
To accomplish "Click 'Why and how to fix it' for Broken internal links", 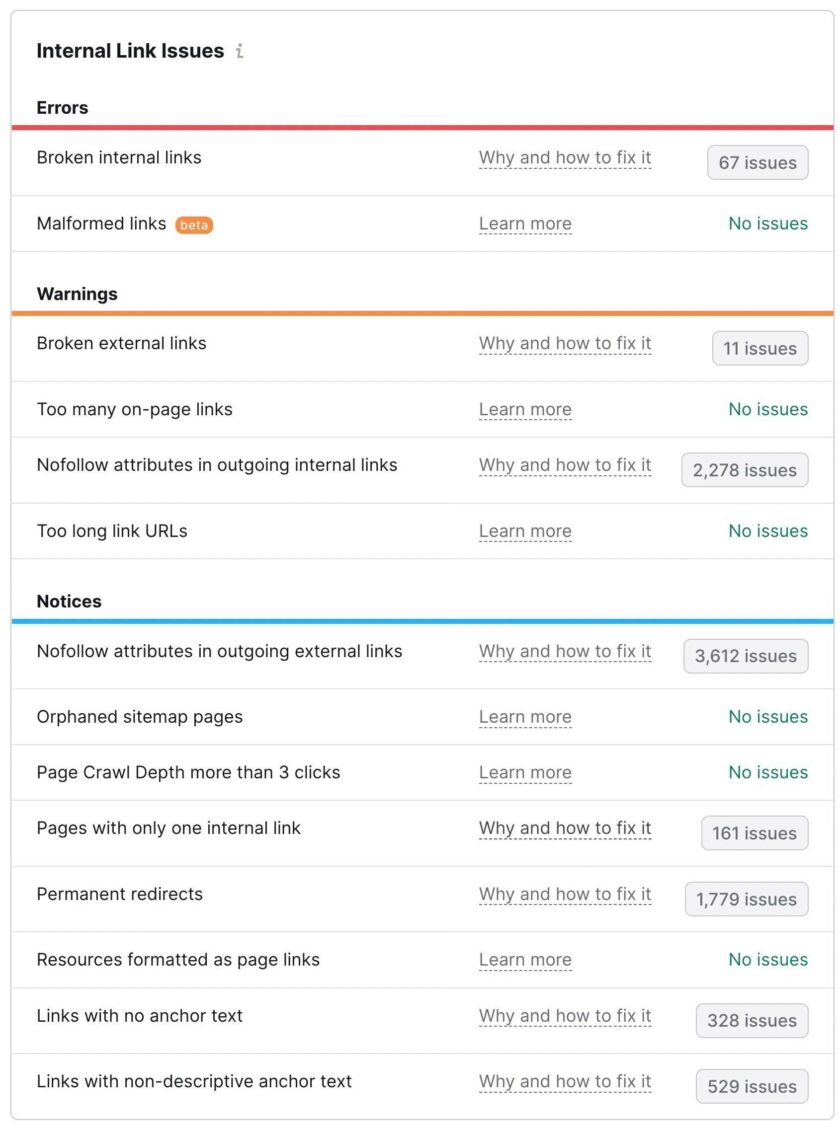I will click(565, 158).
